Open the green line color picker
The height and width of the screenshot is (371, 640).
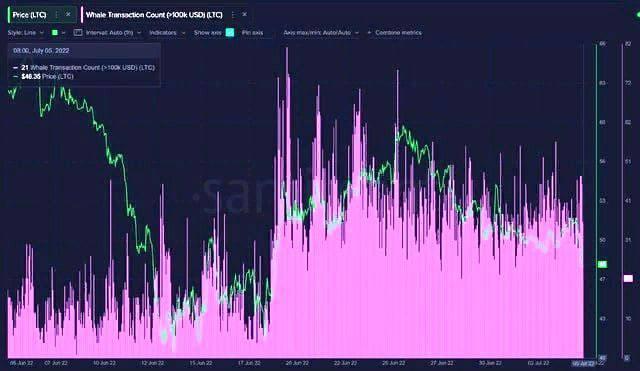58,33
